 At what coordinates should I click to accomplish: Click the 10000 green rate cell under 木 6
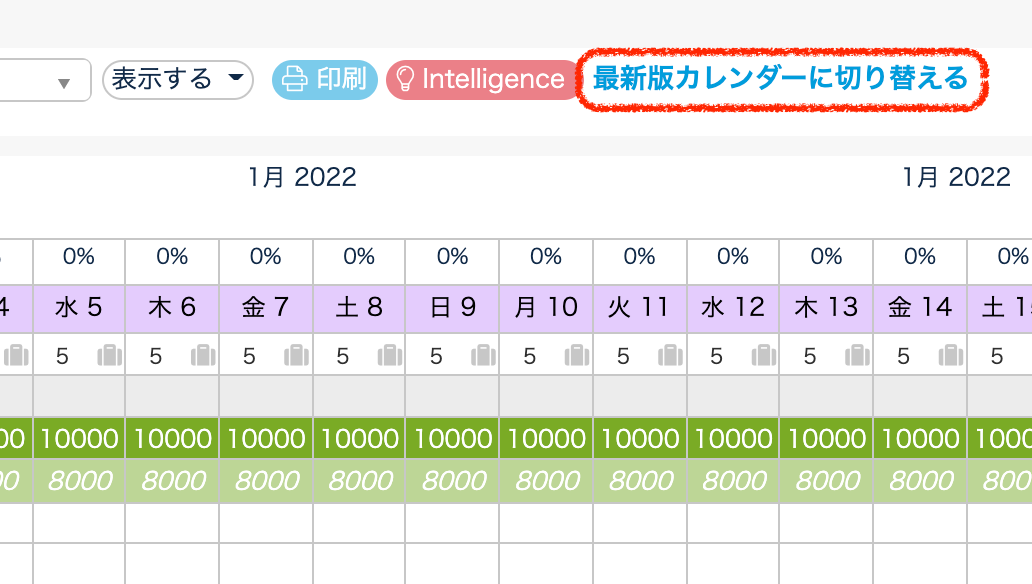[172, 438]
